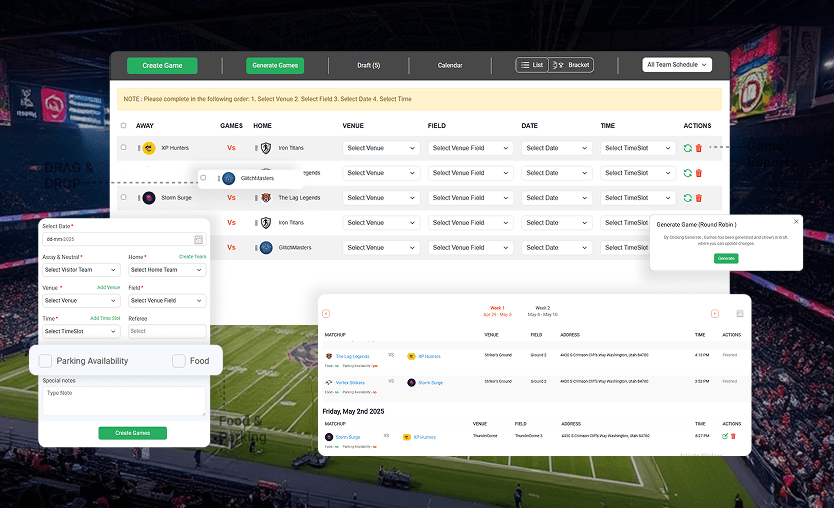Select Week 2 in schedule panel
This screenshot has width=834, height=508.
[x=543, y=311]
